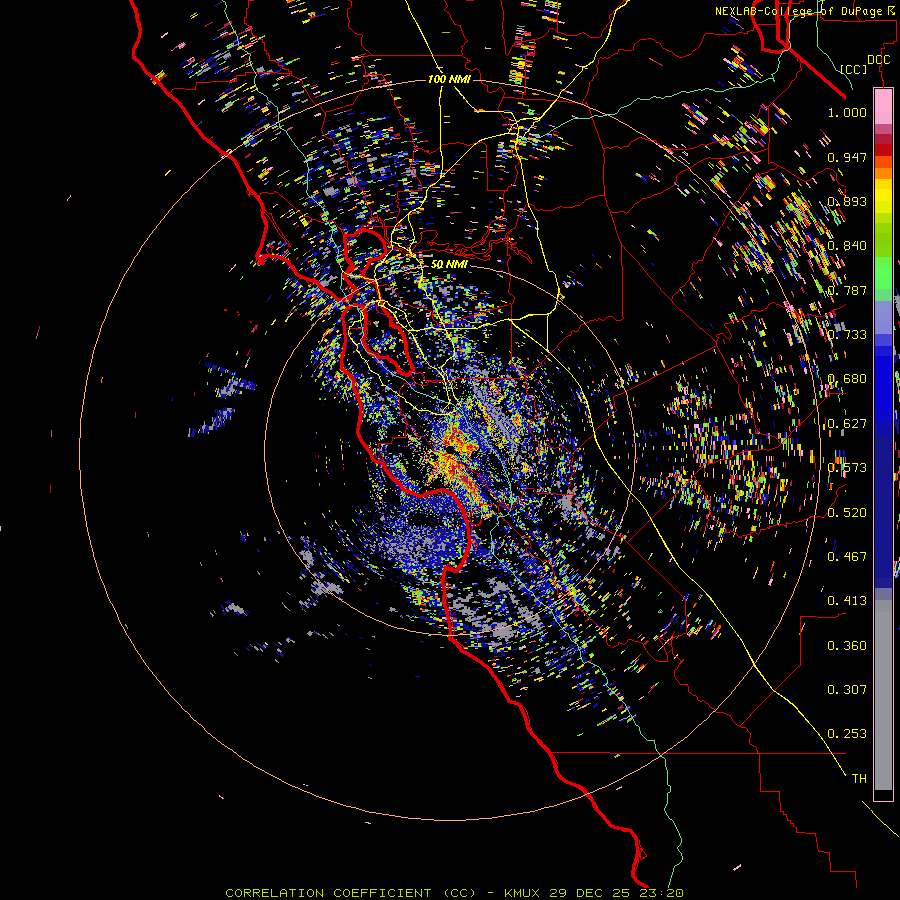This screenshot has height=900, width=900.
Task: Pick the pink top segment of color bar
Action: point(883,106)
